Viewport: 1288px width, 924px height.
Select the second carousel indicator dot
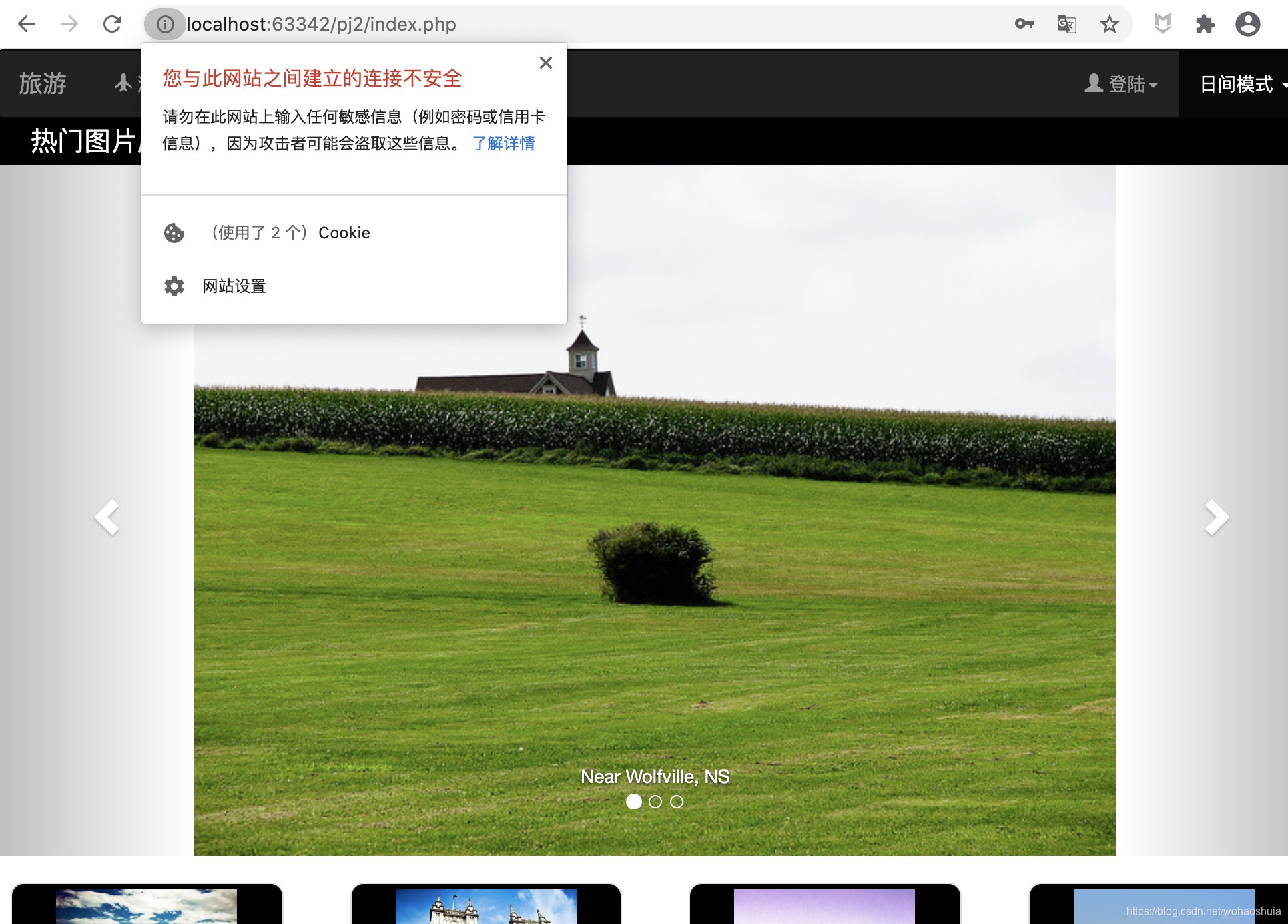[x=655, y=802]
